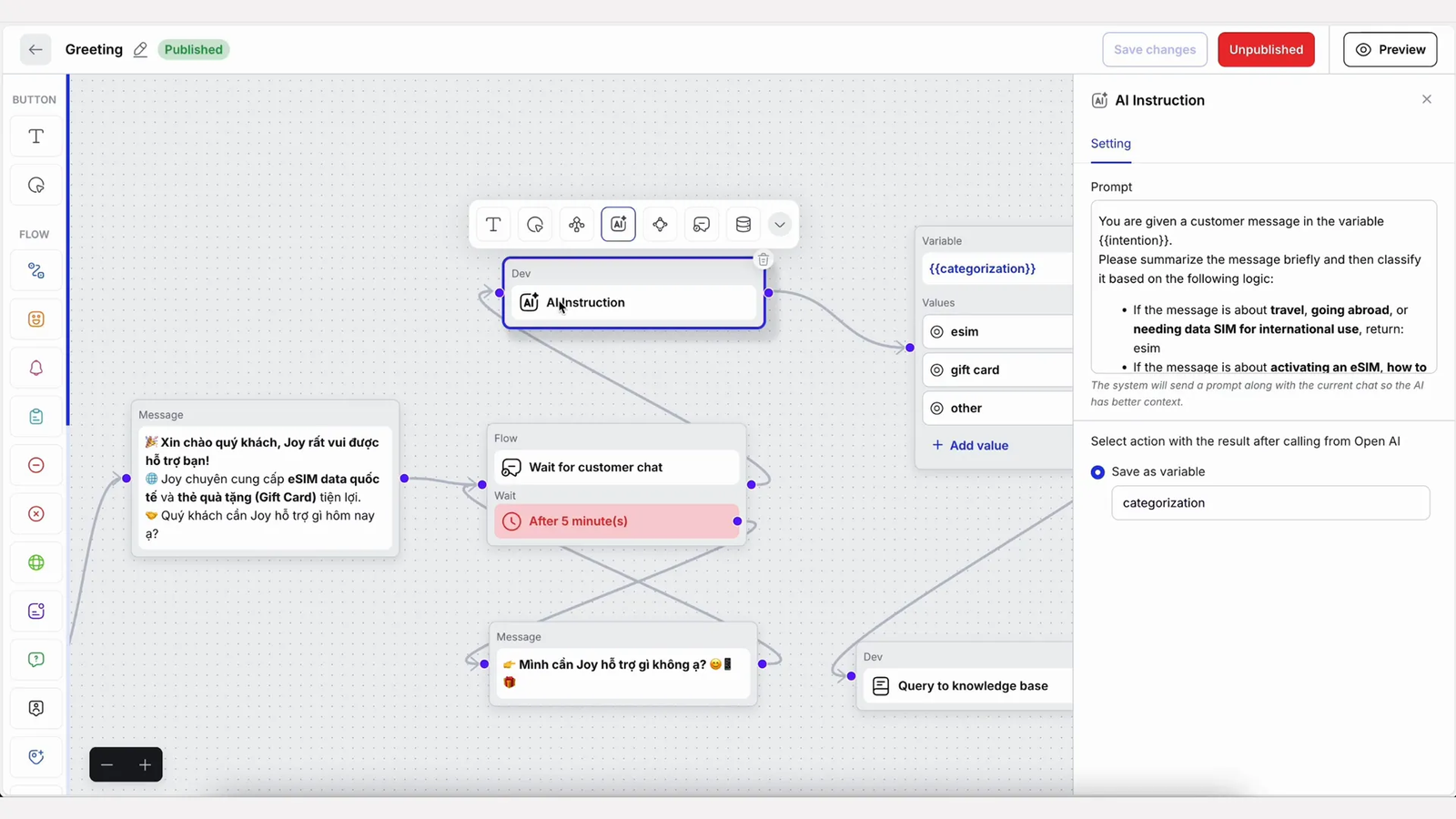
Task: Select the teal clipboard block in the left sidebar
Action: click(x=36, y=417)
